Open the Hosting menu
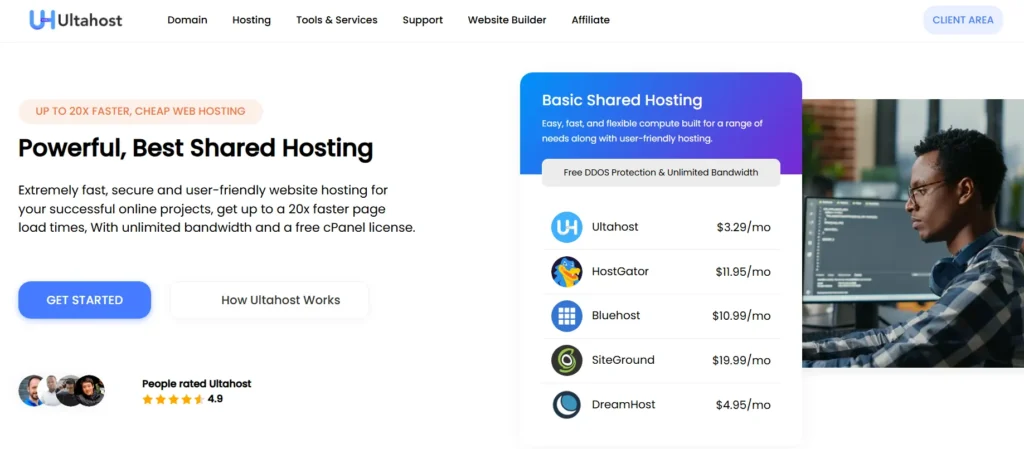Image resolution: width=1024 pixels, height=449 pixels. click(251, 20)
